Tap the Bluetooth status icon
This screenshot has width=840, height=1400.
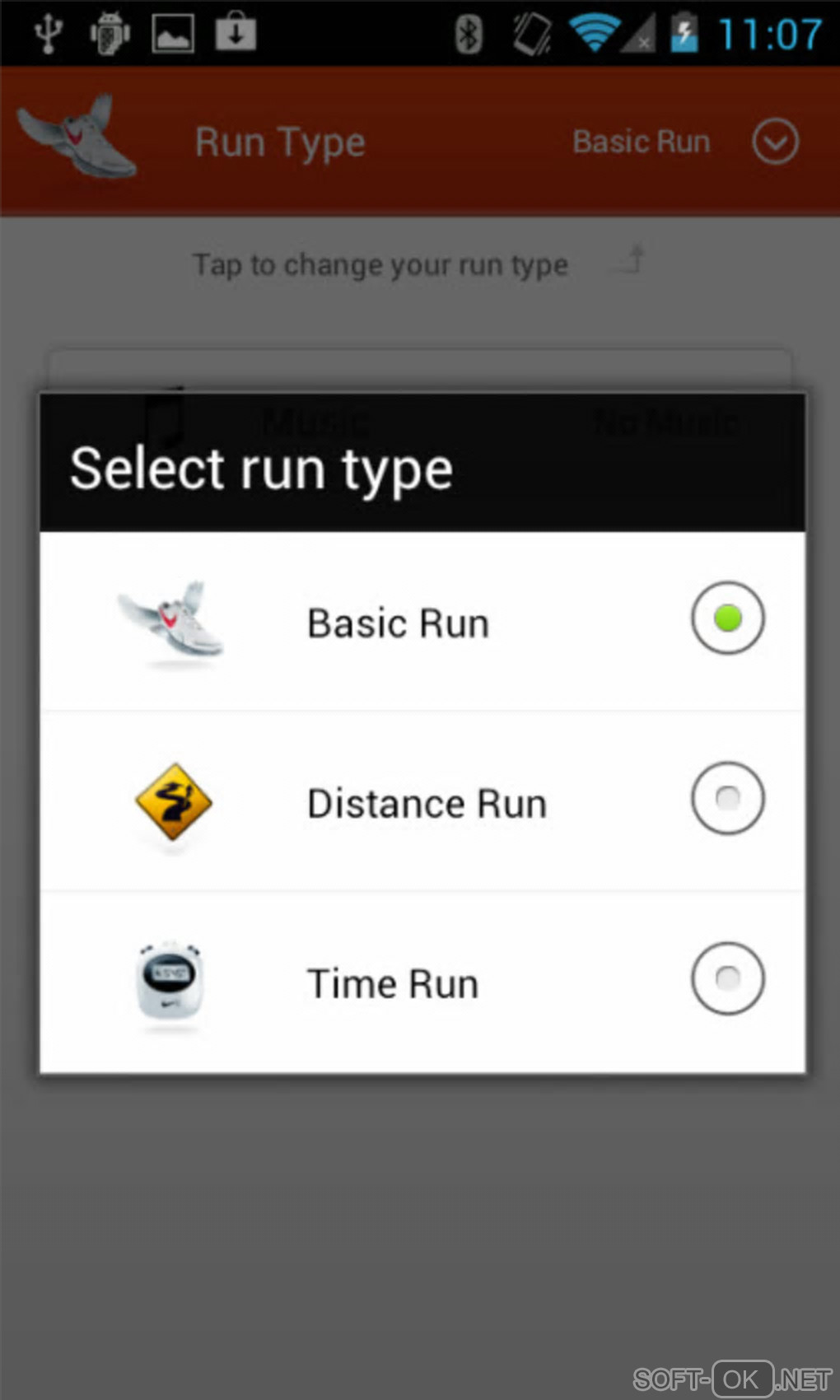point(469,34)
